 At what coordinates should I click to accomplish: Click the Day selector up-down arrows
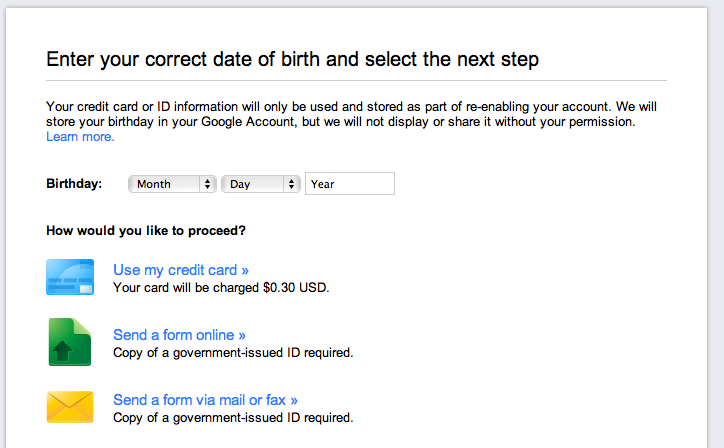(291, 184)
